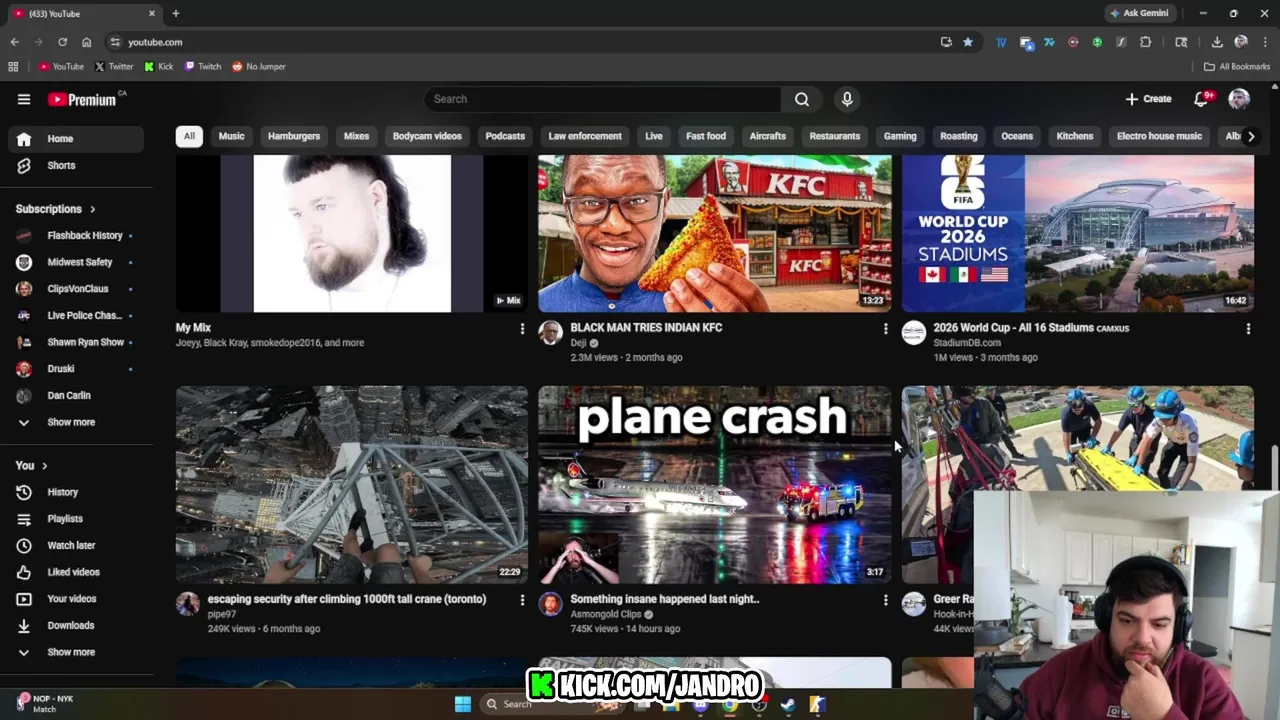
Task: Open the Subscriptions section chevron
Action: point(92,209)
